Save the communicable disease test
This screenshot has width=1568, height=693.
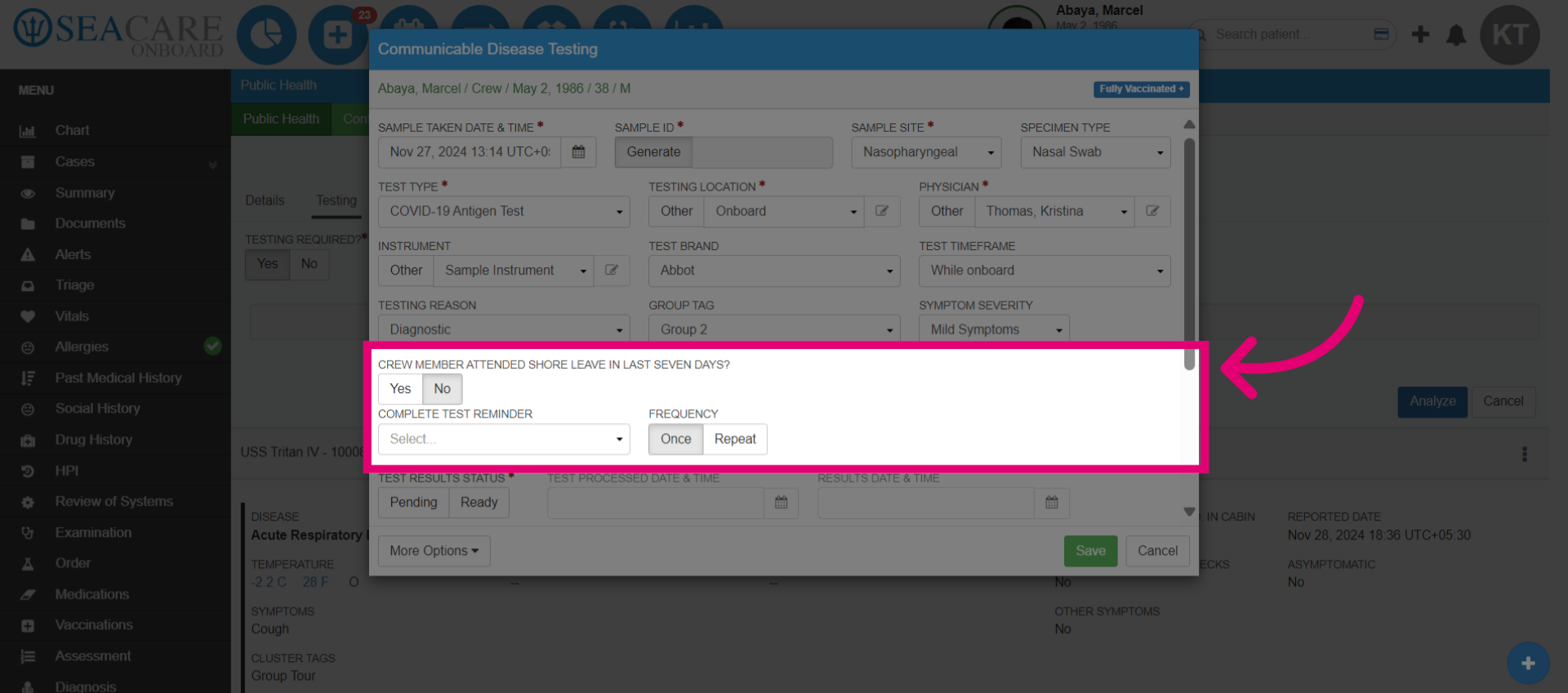[1090, 551]
